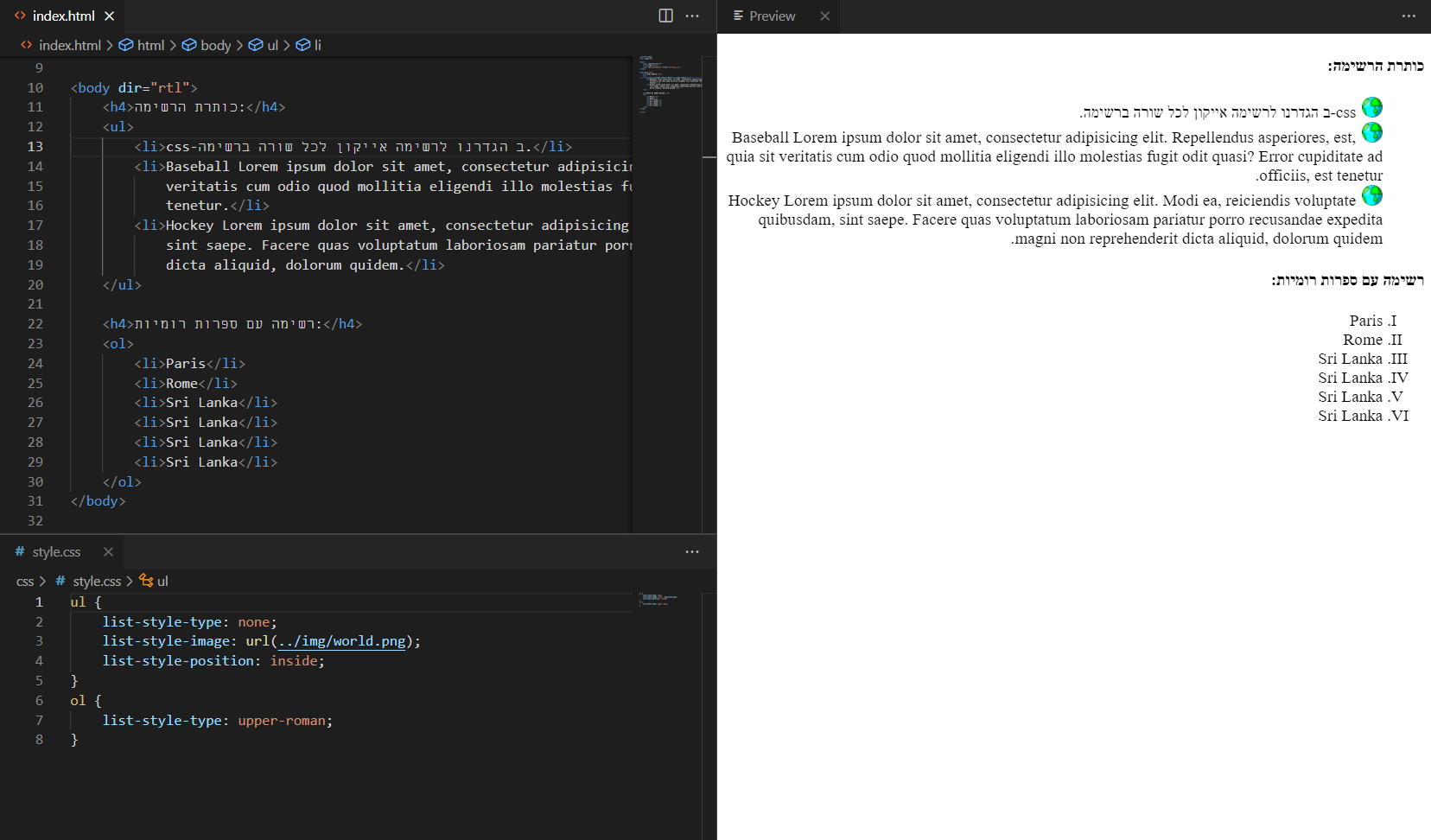Follow the ../img/world.png URL link
The image size is (1431, 840).
click(x=341, y=641)
